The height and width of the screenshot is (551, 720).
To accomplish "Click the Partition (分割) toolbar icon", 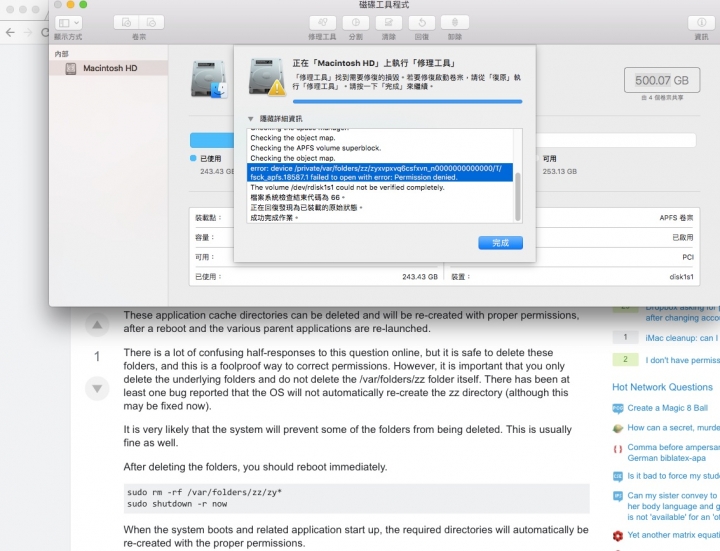I will 356,22.
